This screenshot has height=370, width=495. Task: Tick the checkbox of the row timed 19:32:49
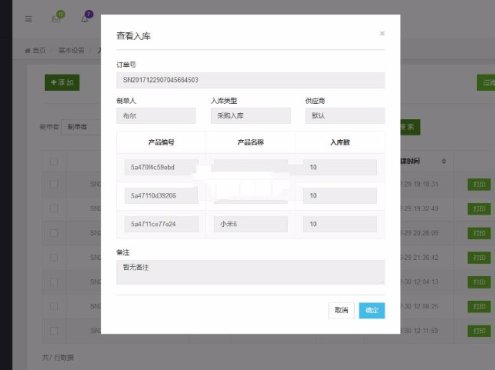[x=54, y=209]
